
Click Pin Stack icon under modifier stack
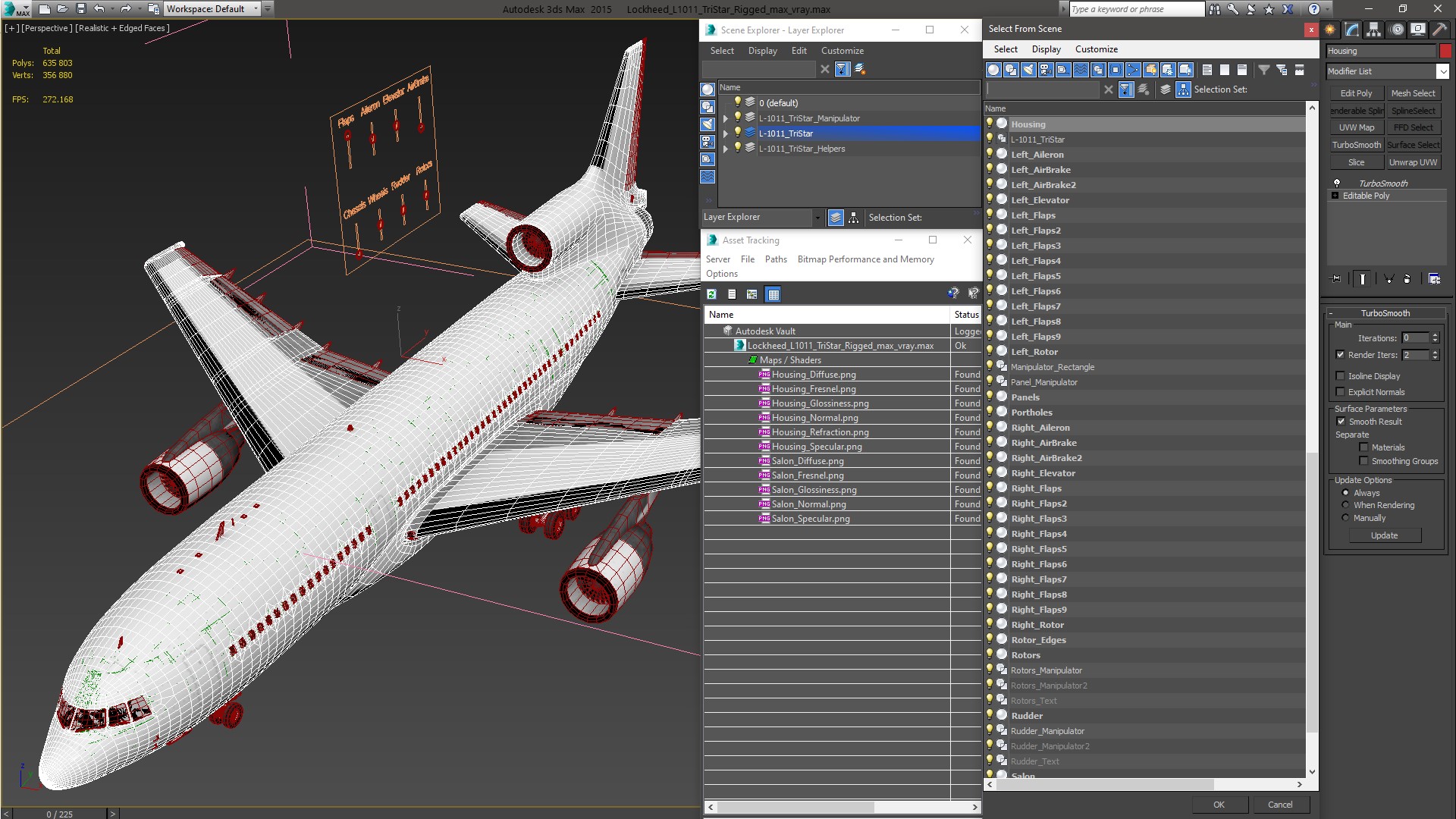click(x=1336, y=279)
